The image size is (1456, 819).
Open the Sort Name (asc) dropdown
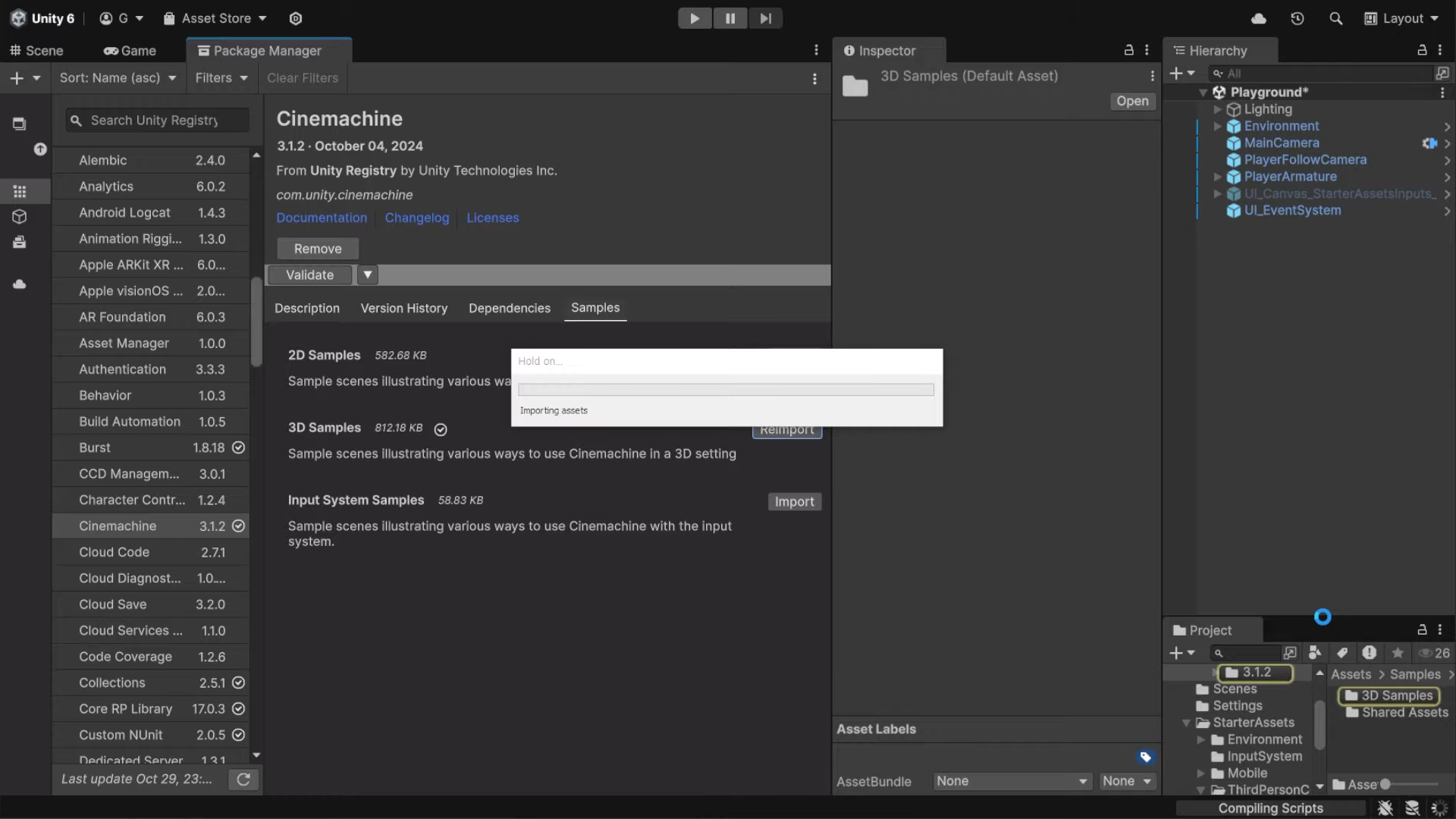(118, 77)
